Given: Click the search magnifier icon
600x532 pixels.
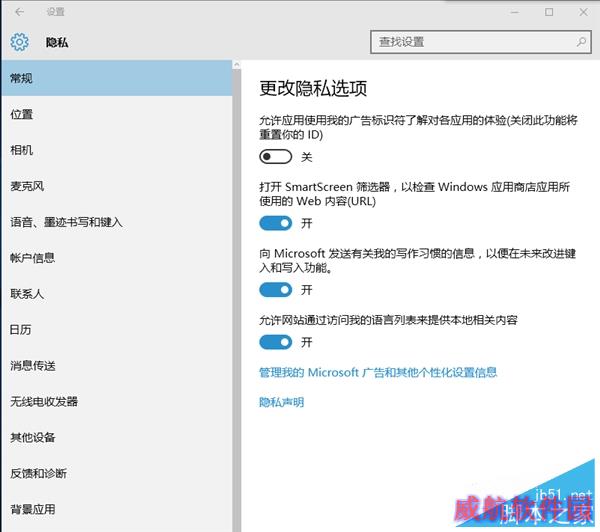Looking at the screenshot, I should (581, 42).
